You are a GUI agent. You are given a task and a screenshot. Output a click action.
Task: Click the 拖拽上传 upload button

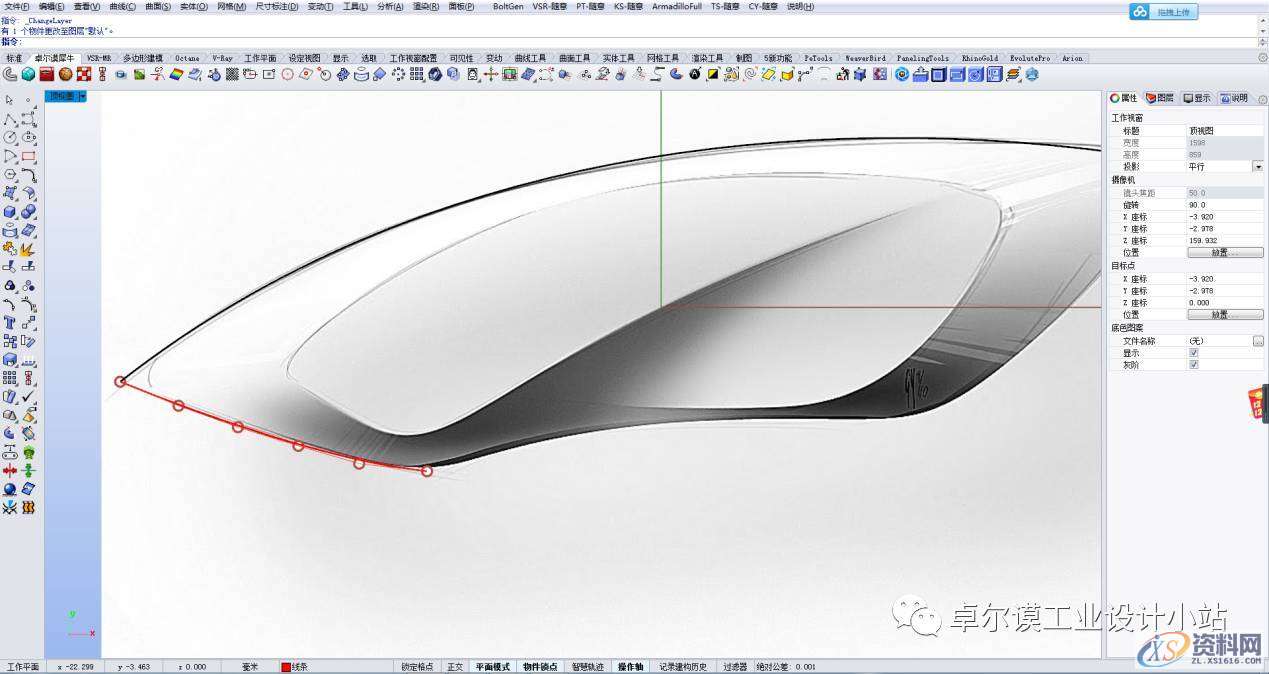[x=1163, y=12]
